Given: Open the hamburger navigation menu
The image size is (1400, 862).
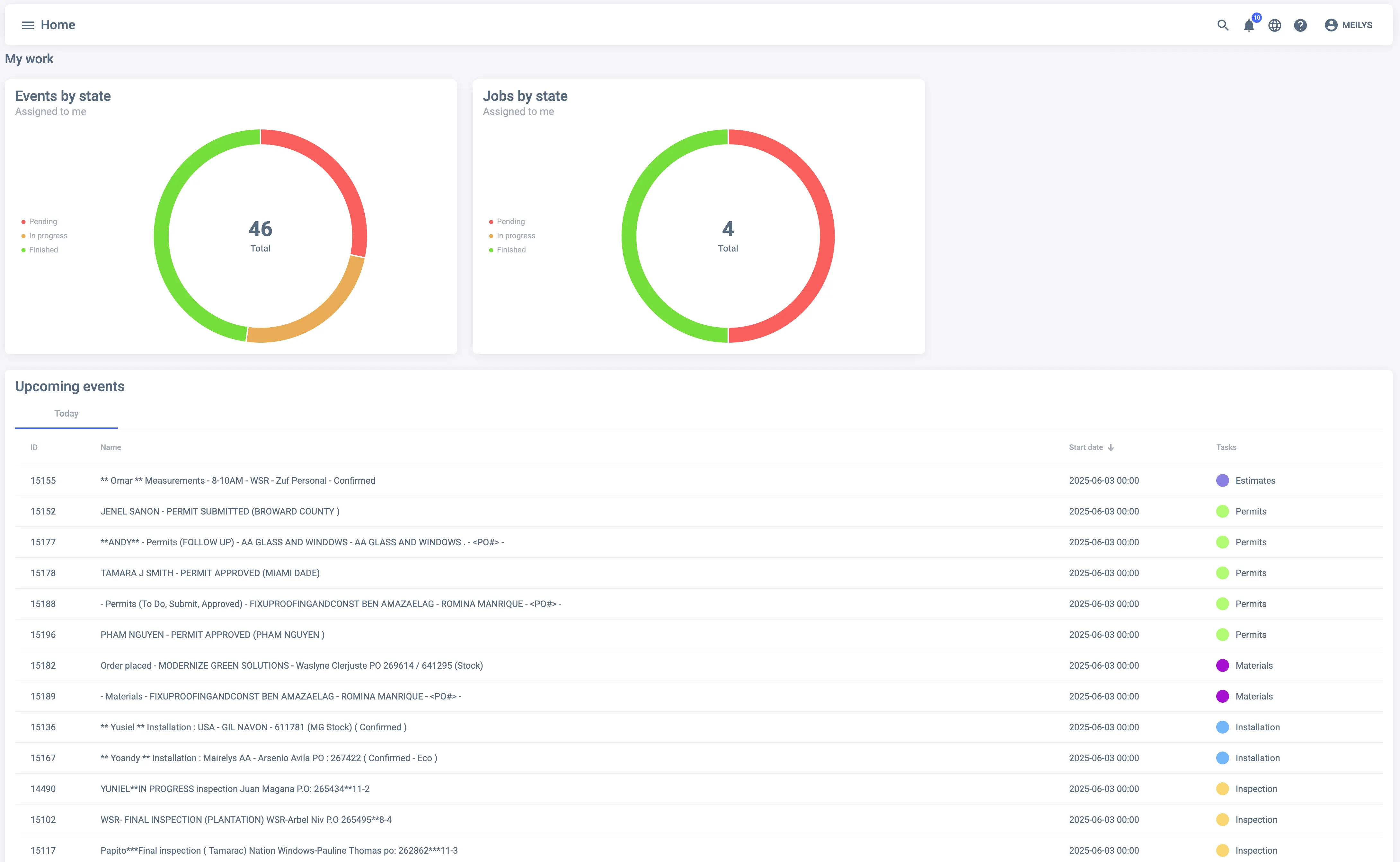Looking at the screenshot, I should click(x=27, y=25).
